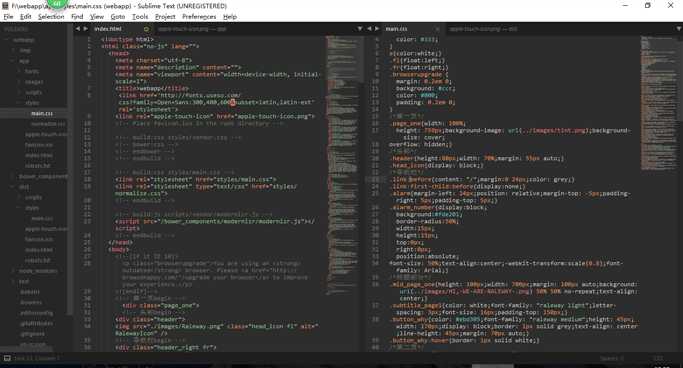This screenshot has width=683, height=368.
Task: Click previous-tab arrow in right pane
Action: pyautogui.click(x=369, y=29)
